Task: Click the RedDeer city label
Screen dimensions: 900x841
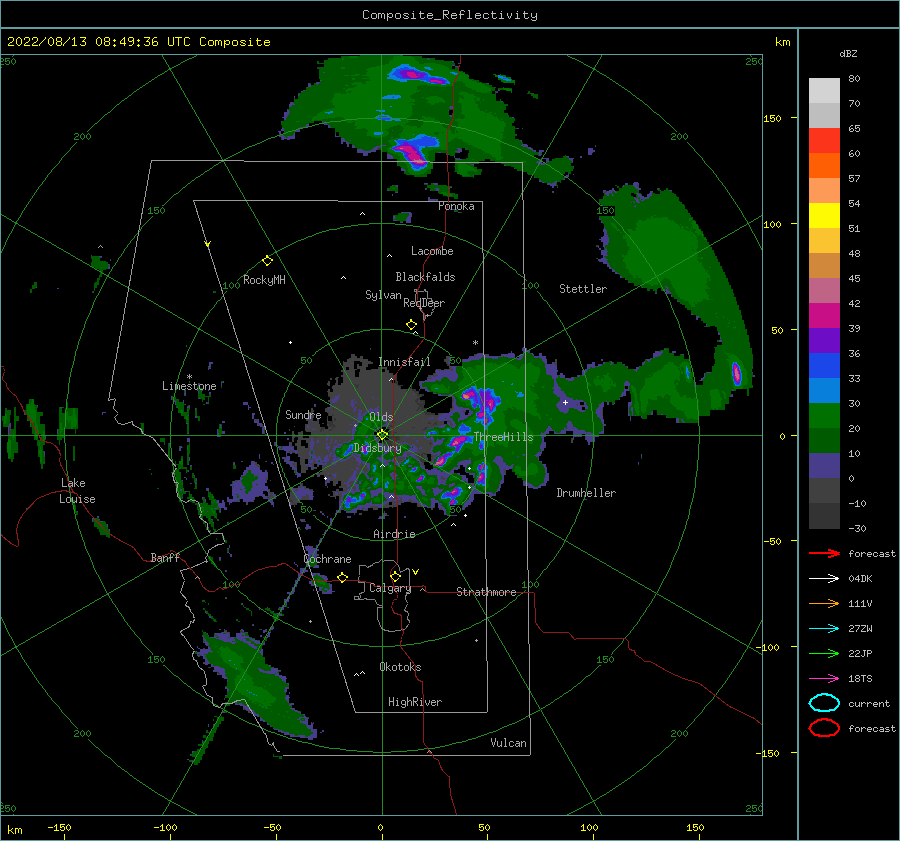Action: [424, 303]
